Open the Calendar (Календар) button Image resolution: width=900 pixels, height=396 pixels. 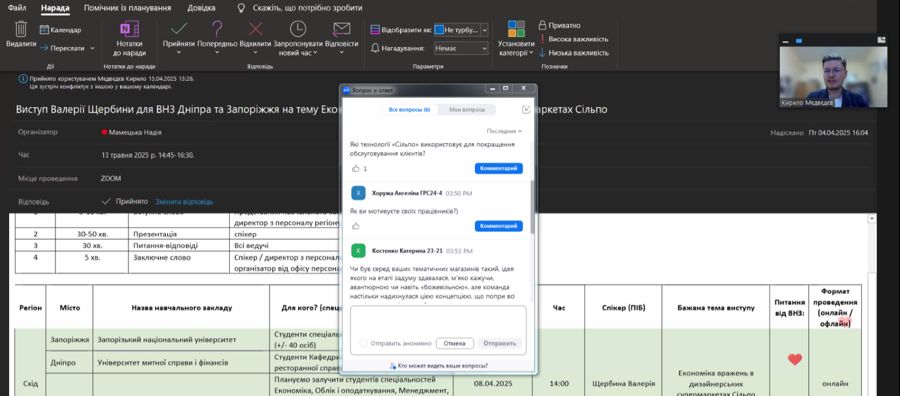pos(60,30)
